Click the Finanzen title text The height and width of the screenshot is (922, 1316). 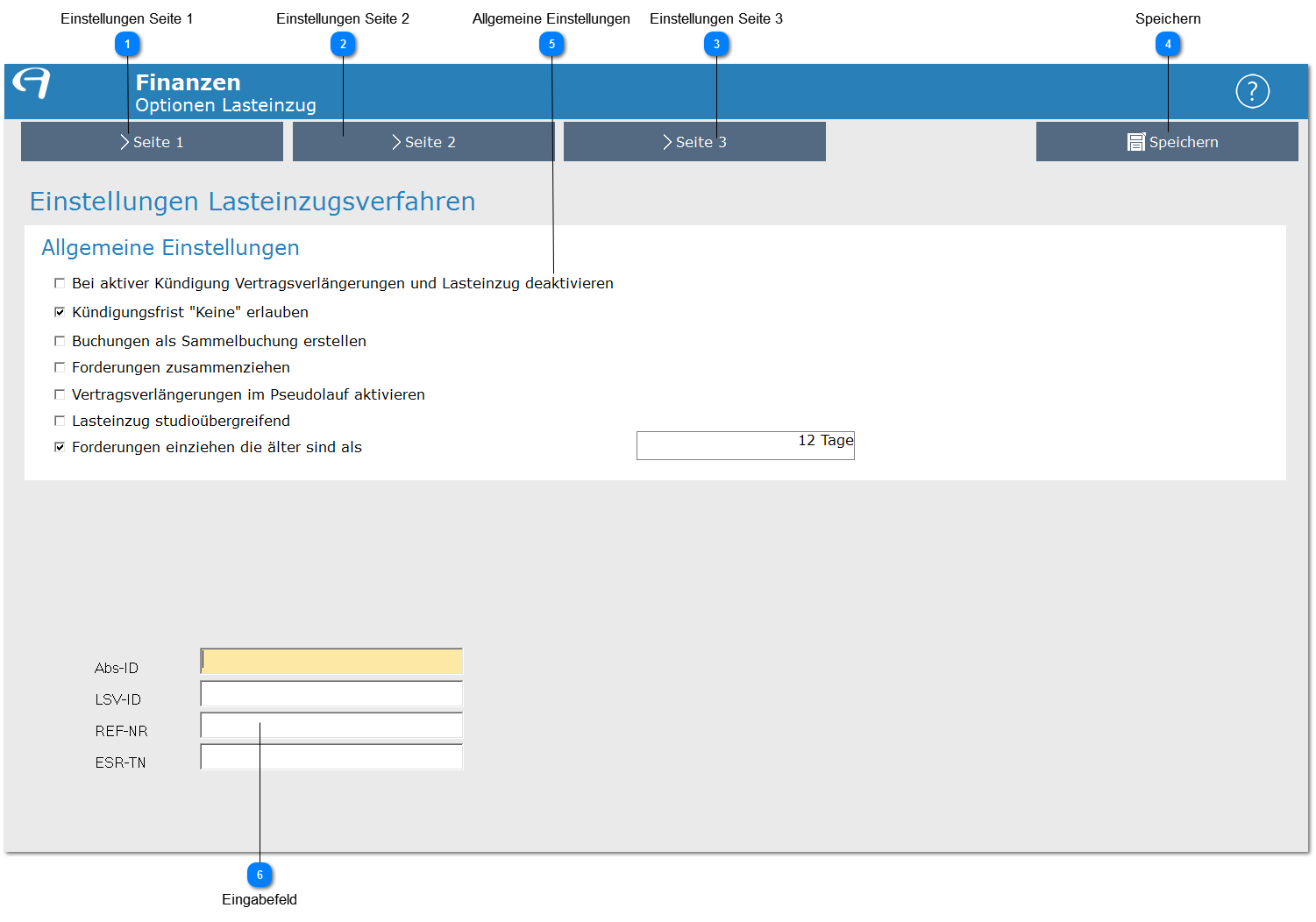[x=188, y=82]
